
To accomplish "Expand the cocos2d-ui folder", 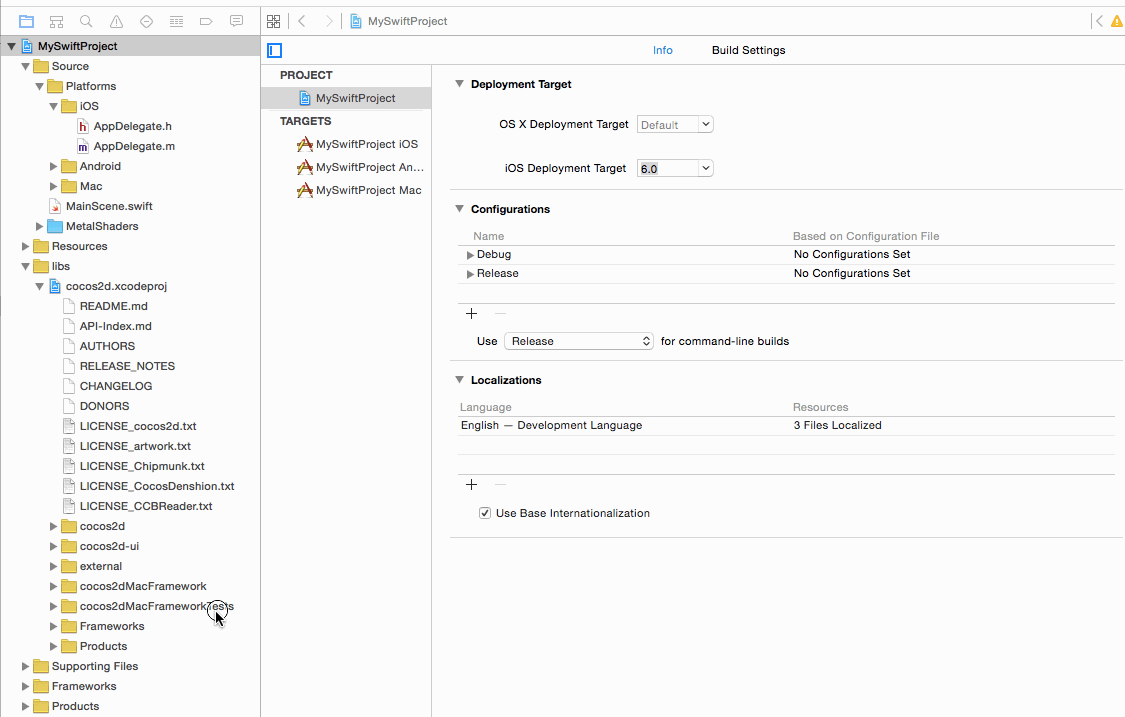I will point(54,547).
